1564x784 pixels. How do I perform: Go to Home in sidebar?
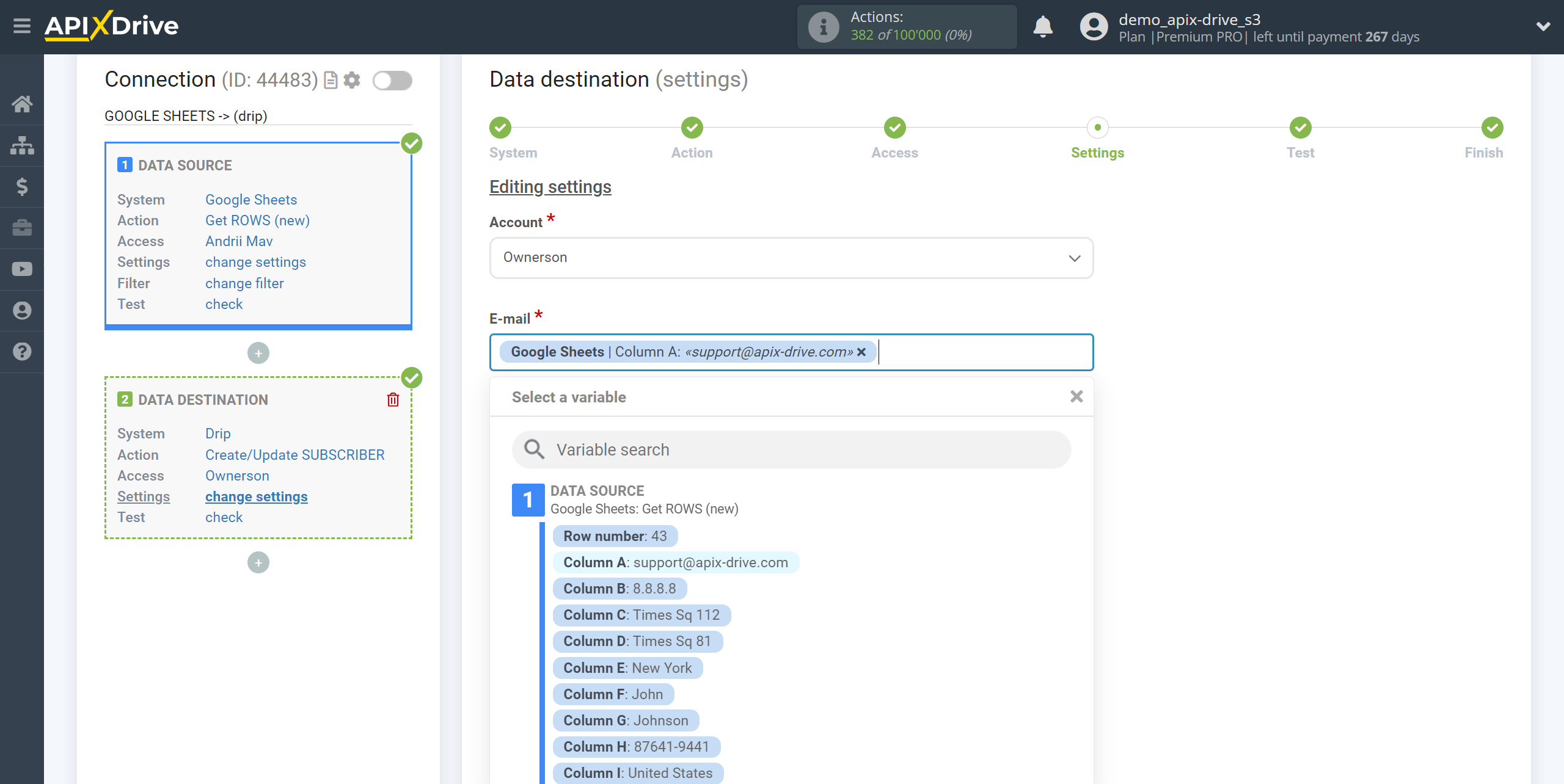22,104
